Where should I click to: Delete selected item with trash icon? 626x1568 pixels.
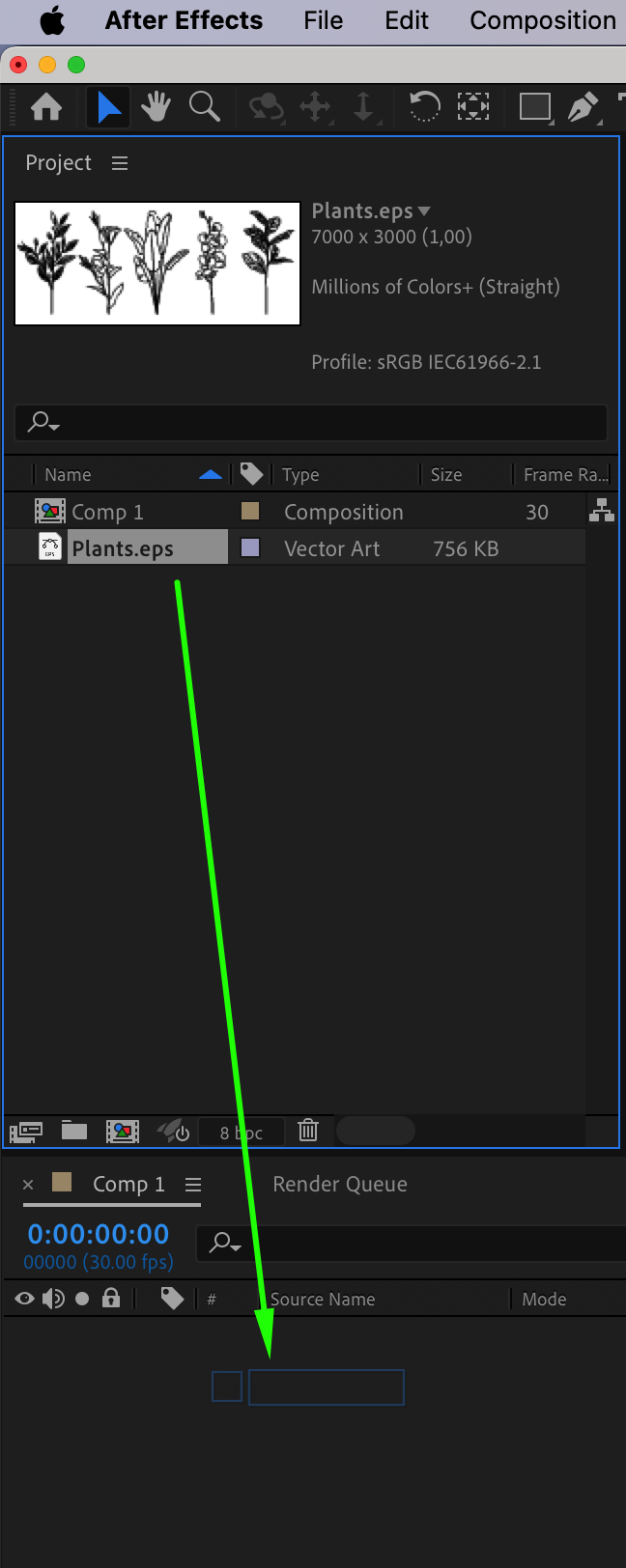[x=308, y=1130]
